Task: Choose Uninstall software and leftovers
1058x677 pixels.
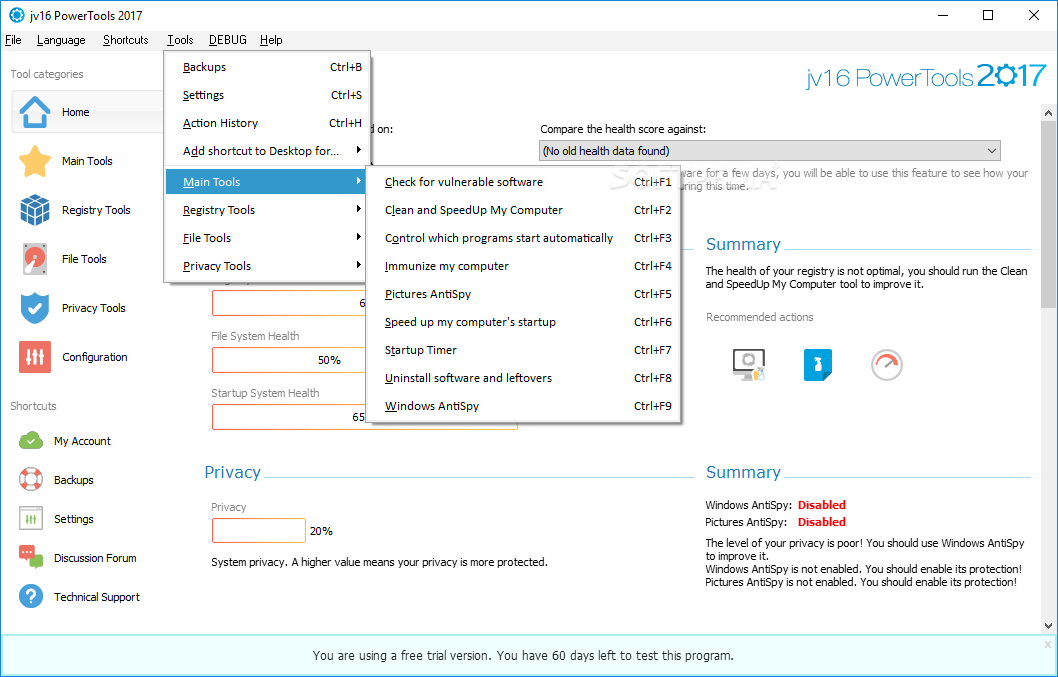Action: (x=524, y=378)
